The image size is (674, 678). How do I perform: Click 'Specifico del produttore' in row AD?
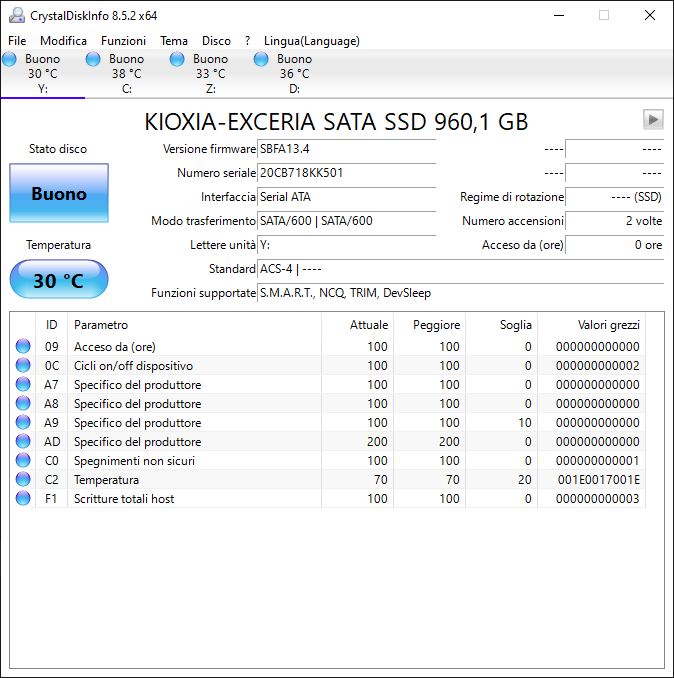[137, 441]
